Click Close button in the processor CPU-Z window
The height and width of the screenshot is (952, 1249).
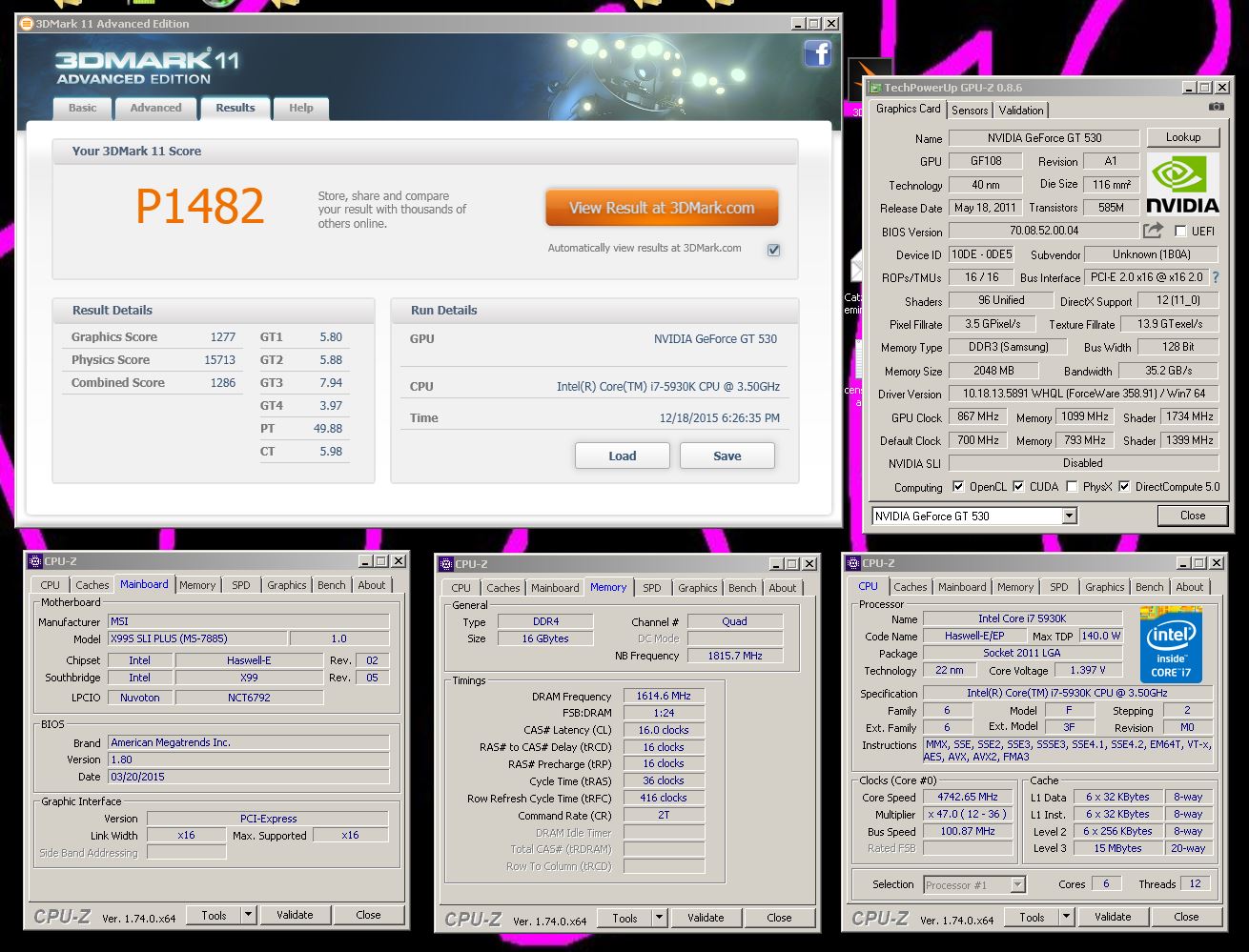point(1187,917)
